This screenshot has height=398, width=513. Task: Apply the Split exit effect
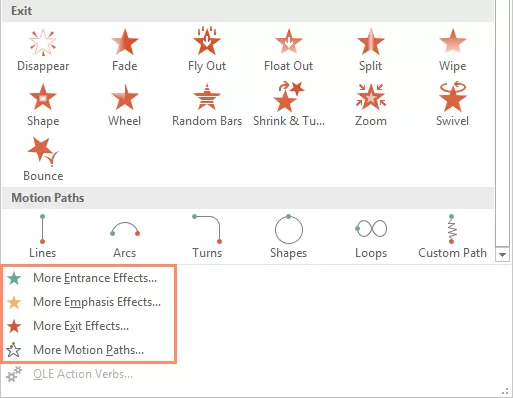coord(371,50)
